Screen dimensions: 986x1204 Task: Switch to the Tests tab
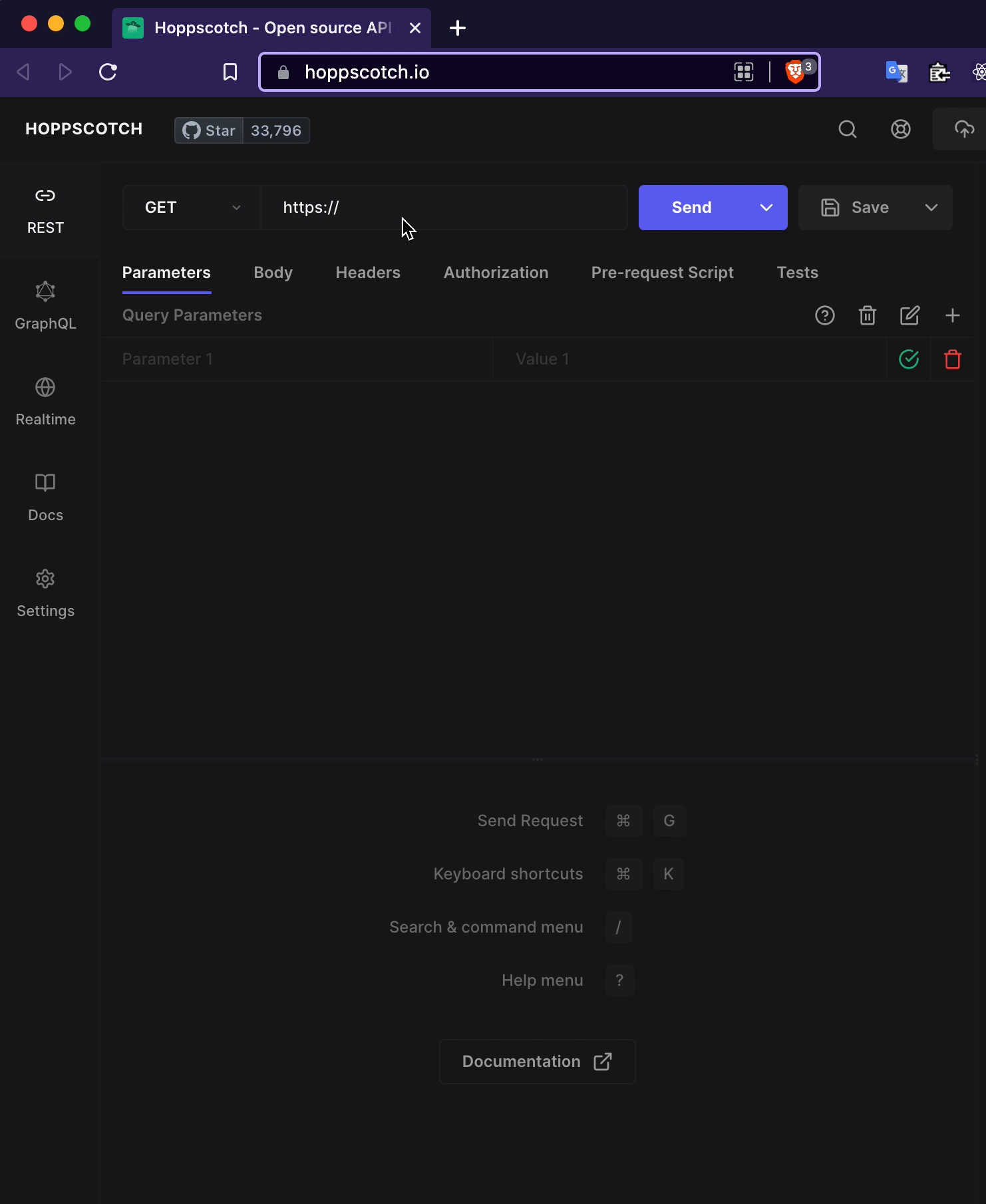[x=798, y=273]
